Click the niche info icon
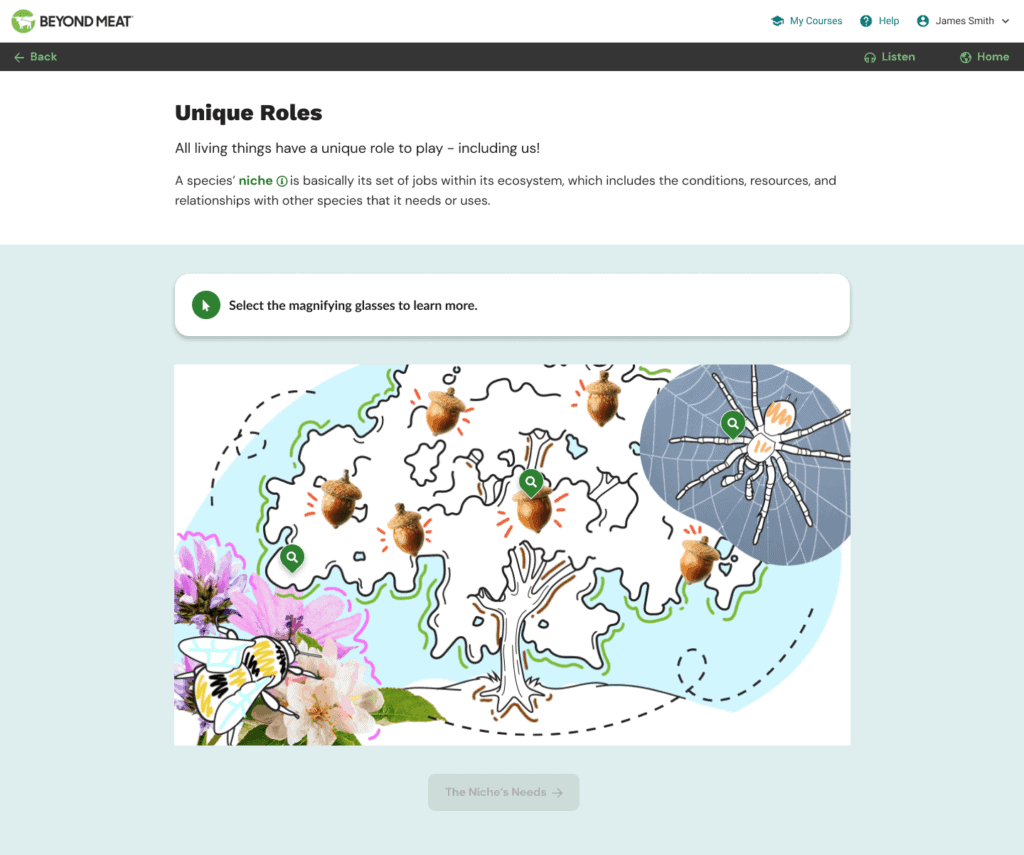The height and width of the screenshot is (855, 1024). pyautogui.click(x=281, y=181)
